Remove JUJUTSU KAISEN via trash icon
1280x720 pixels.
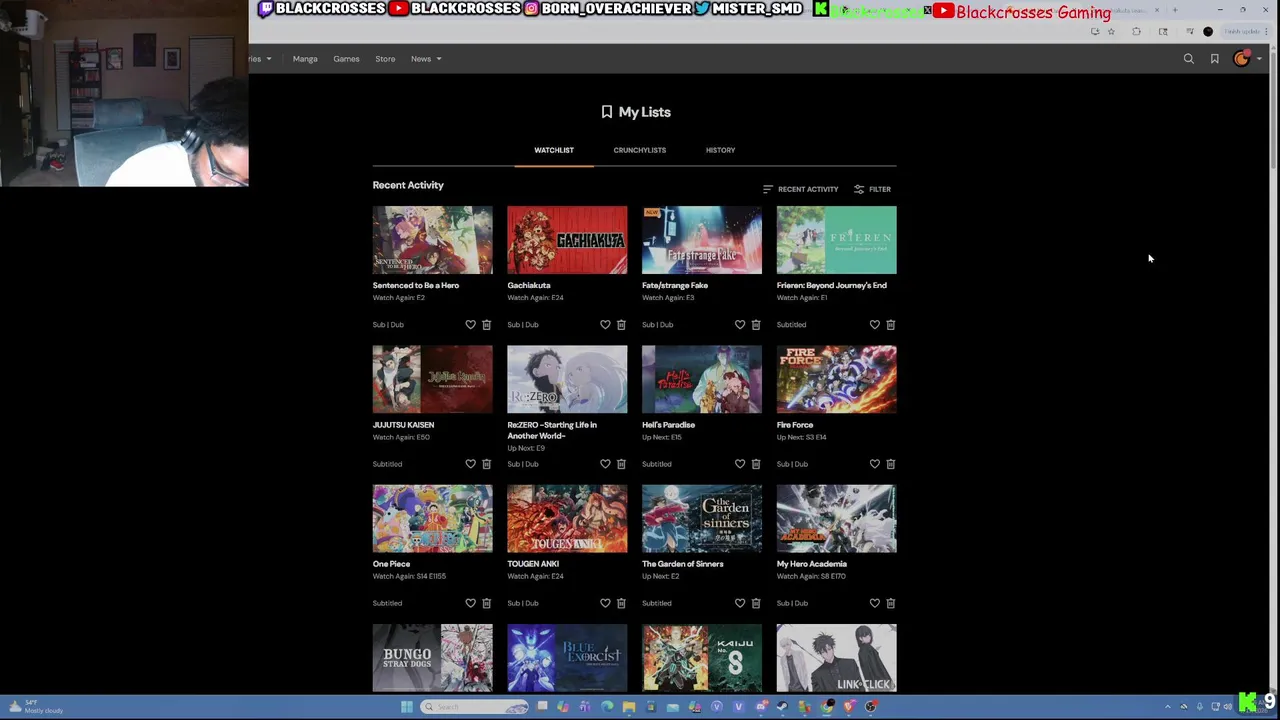pos(487,464)
